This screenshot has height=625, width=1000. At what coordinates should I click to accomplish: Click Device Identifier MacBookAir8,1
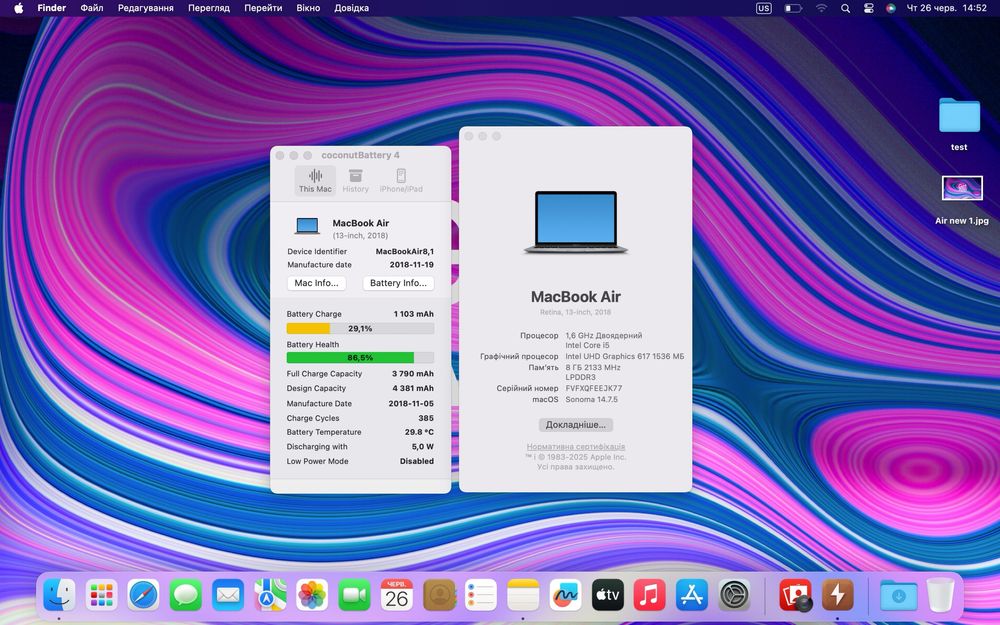pos(404,251)
